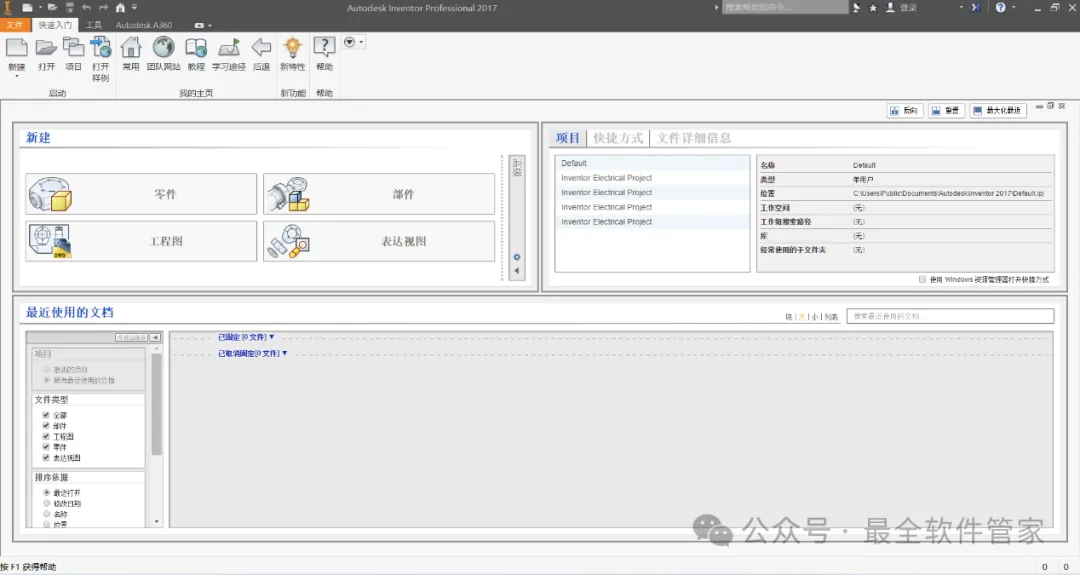This screenshot has height=575, width=1080.
Task: Click the Autodesk Exchange X icon
Action: 976,8
